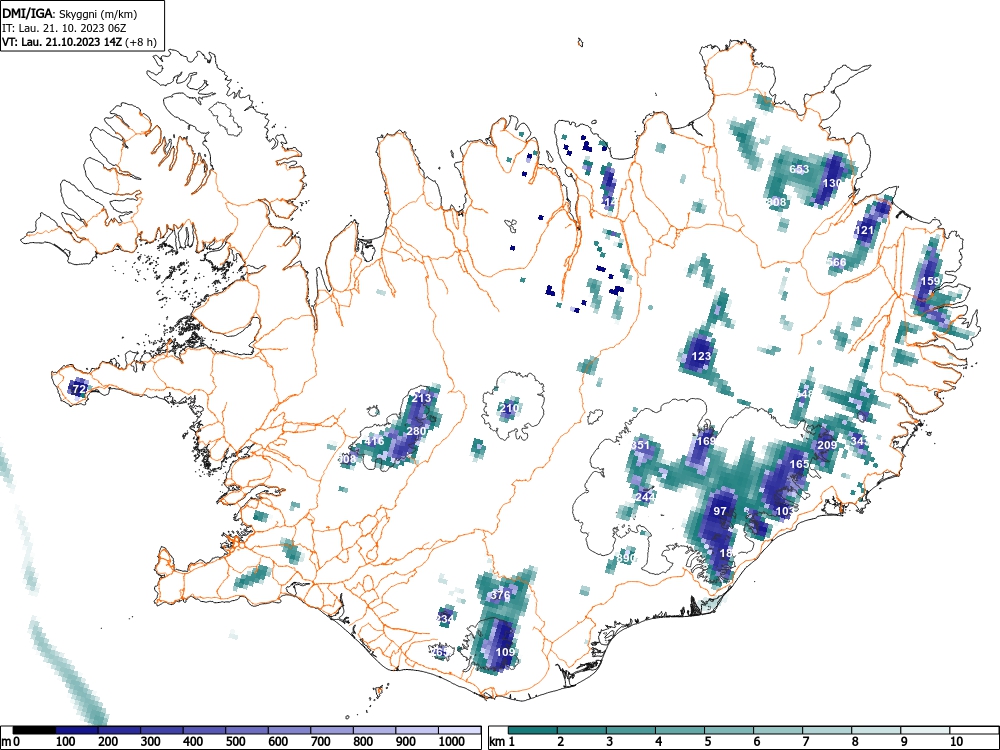
Task: Click the white 10 km legend swatch
Action: pos(973,730)
